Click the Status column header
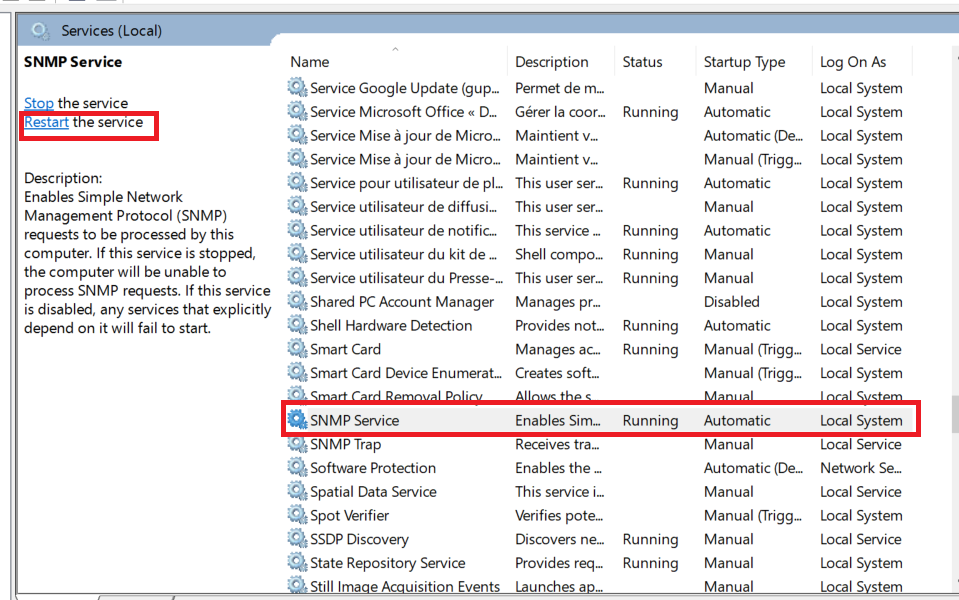Screen dimensions: 959x600 click(642, 62)
